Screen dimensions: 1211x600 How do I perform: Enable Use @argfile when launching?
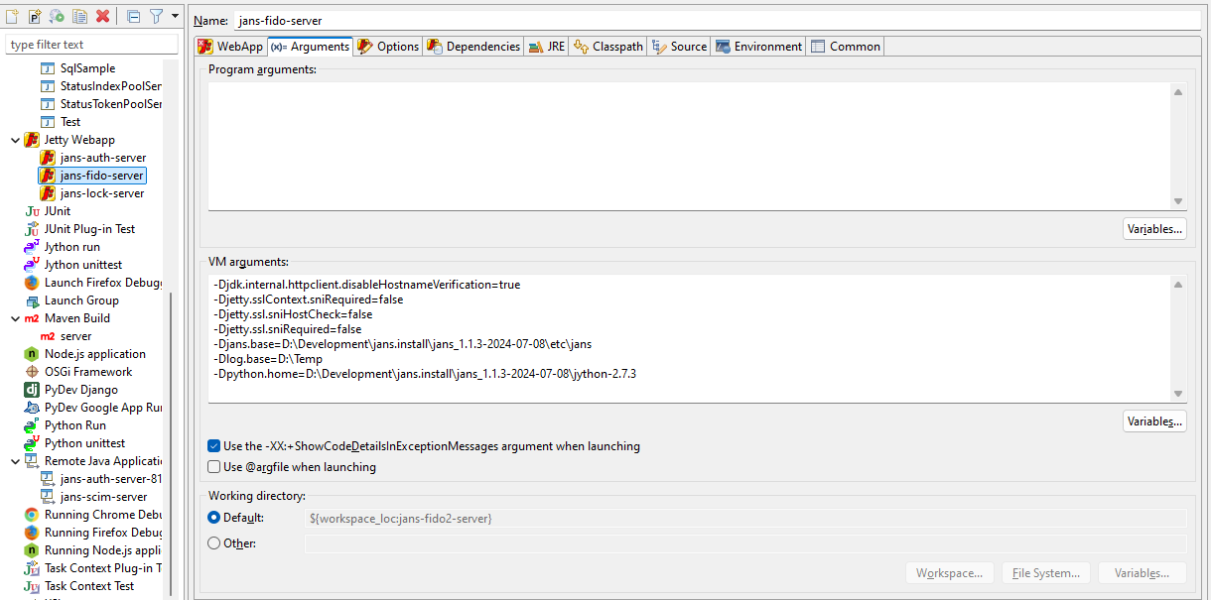214,467
